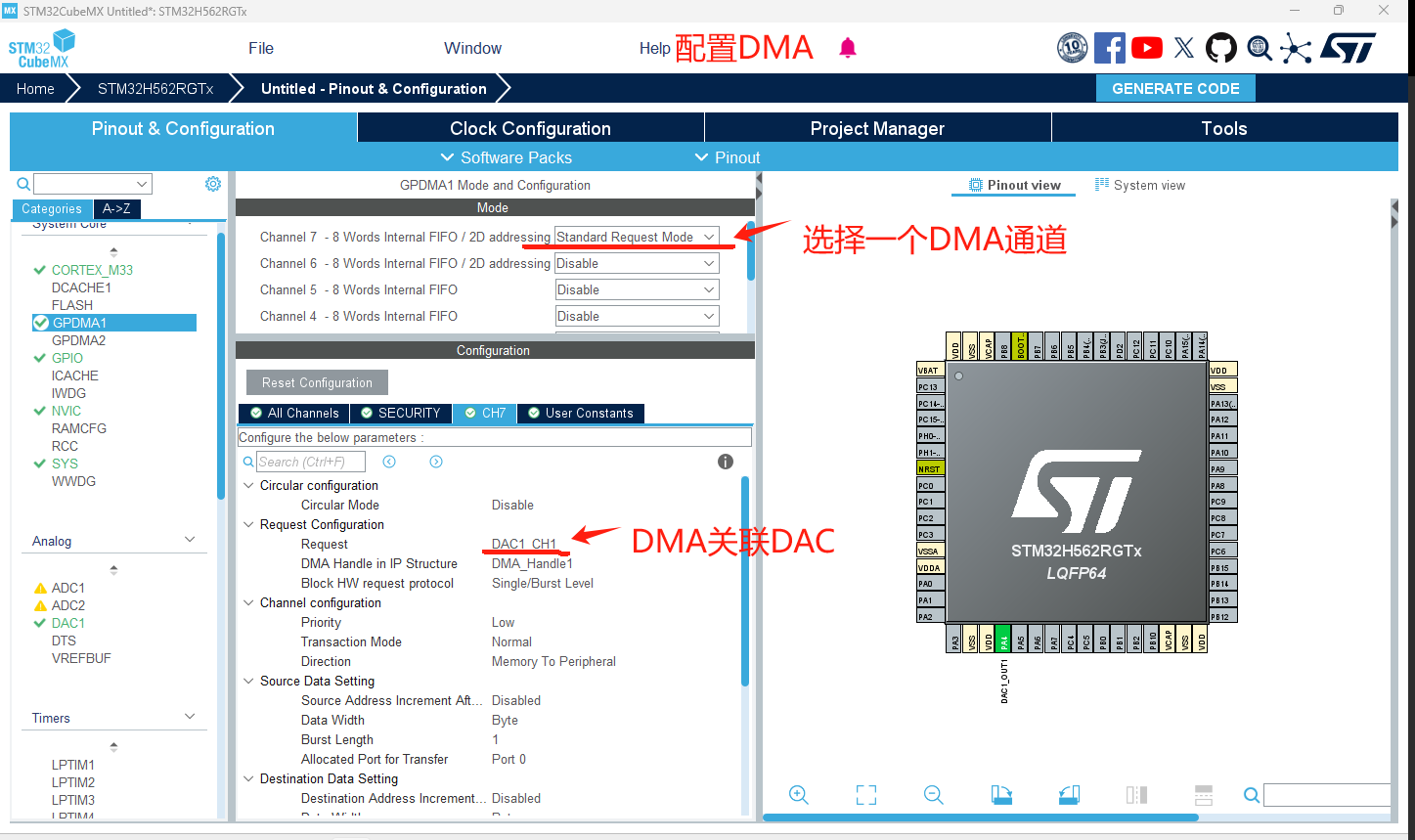
Task: Select NVIC in System Core list
Action: click(66, 411)
